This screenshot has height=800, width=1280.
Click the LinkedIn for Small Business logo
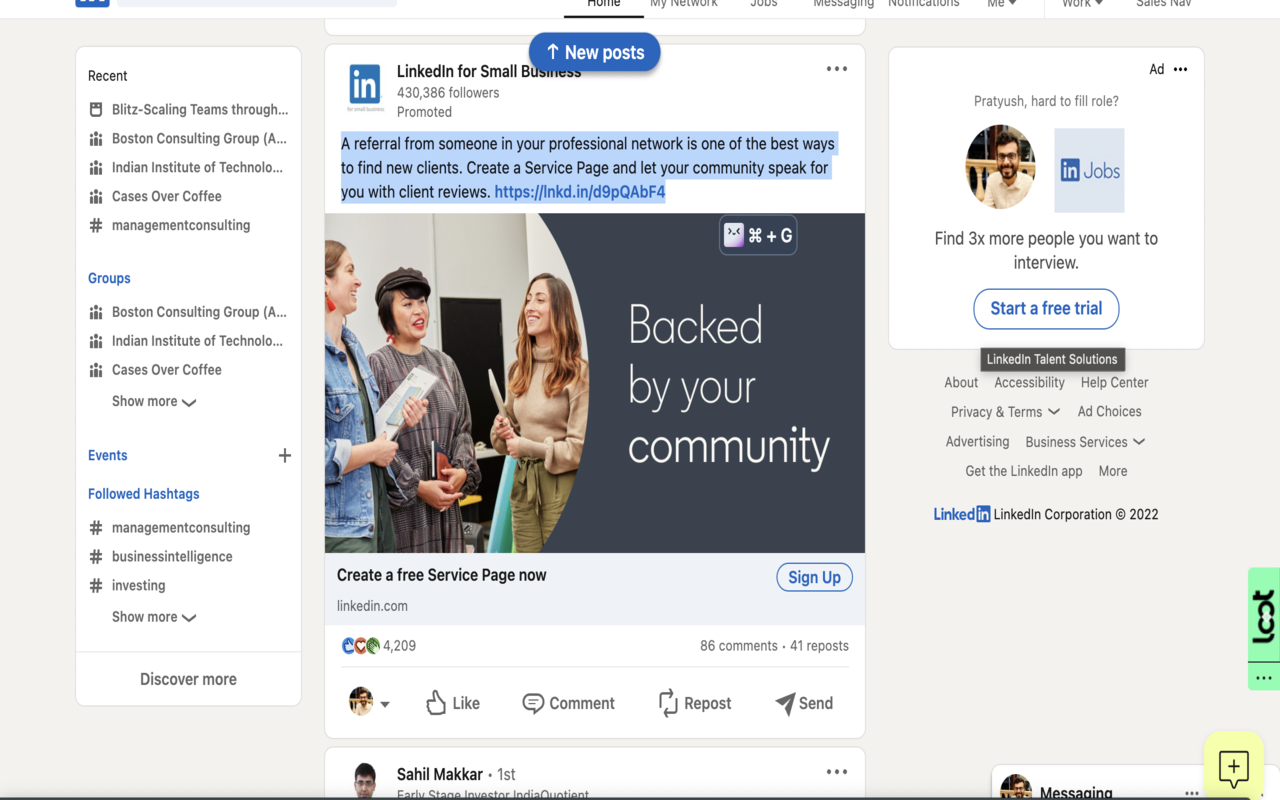365,88
